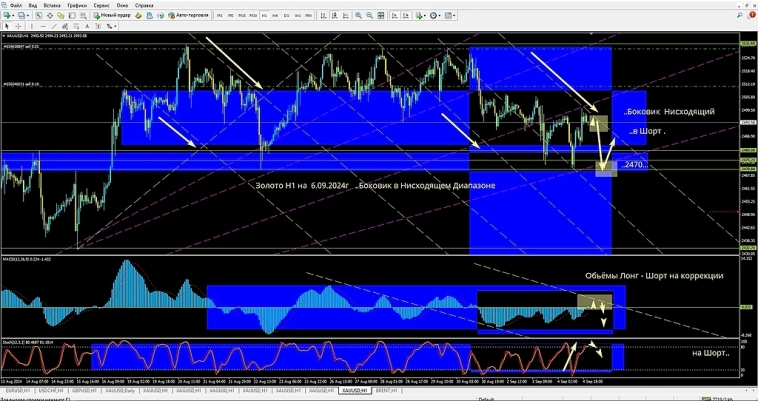Draw a vertical line tool
Viewport: 758px width, 401px height.
point(32,26)
